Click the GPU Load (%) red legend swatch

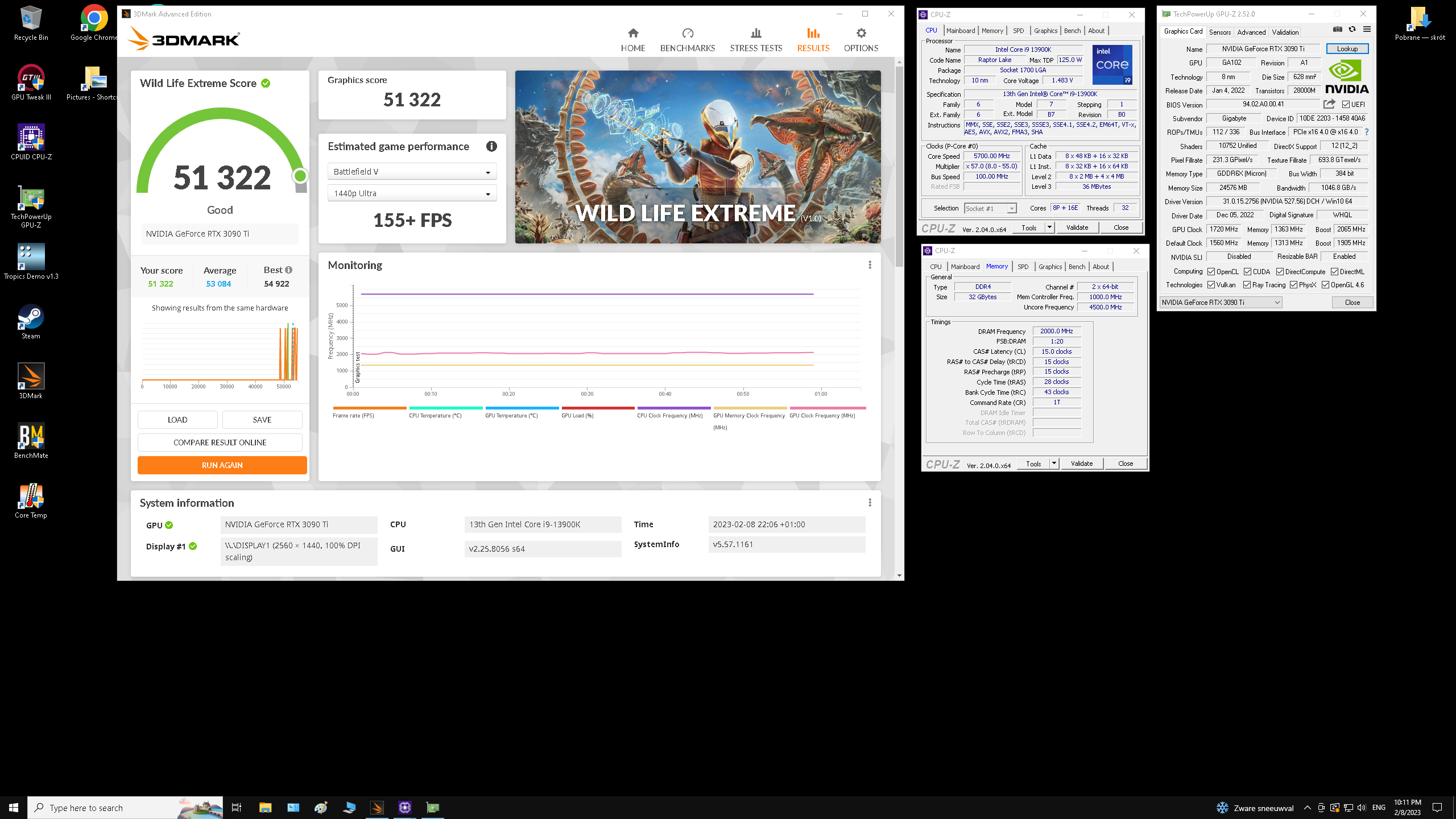[598, 408]
